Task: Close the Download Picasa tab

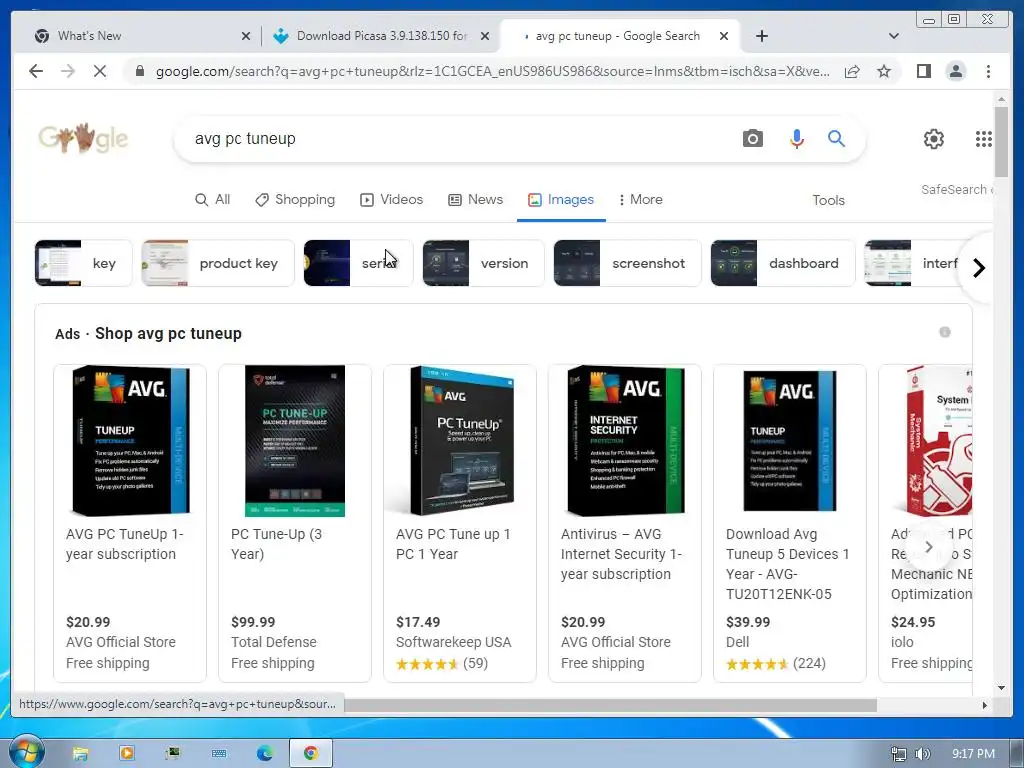Action: pyautogui.click(x=485, y=36)
